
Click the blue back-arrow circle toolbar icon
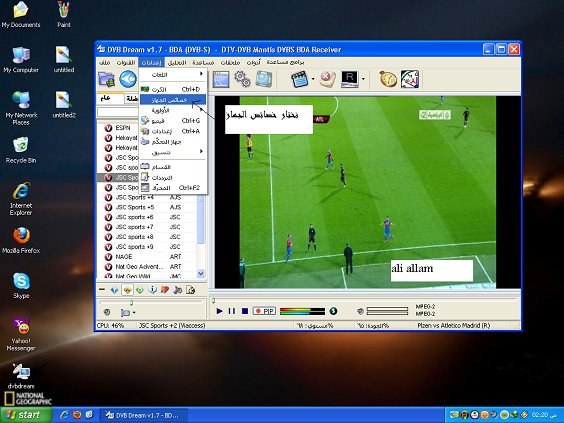click(x=128, y=79)
